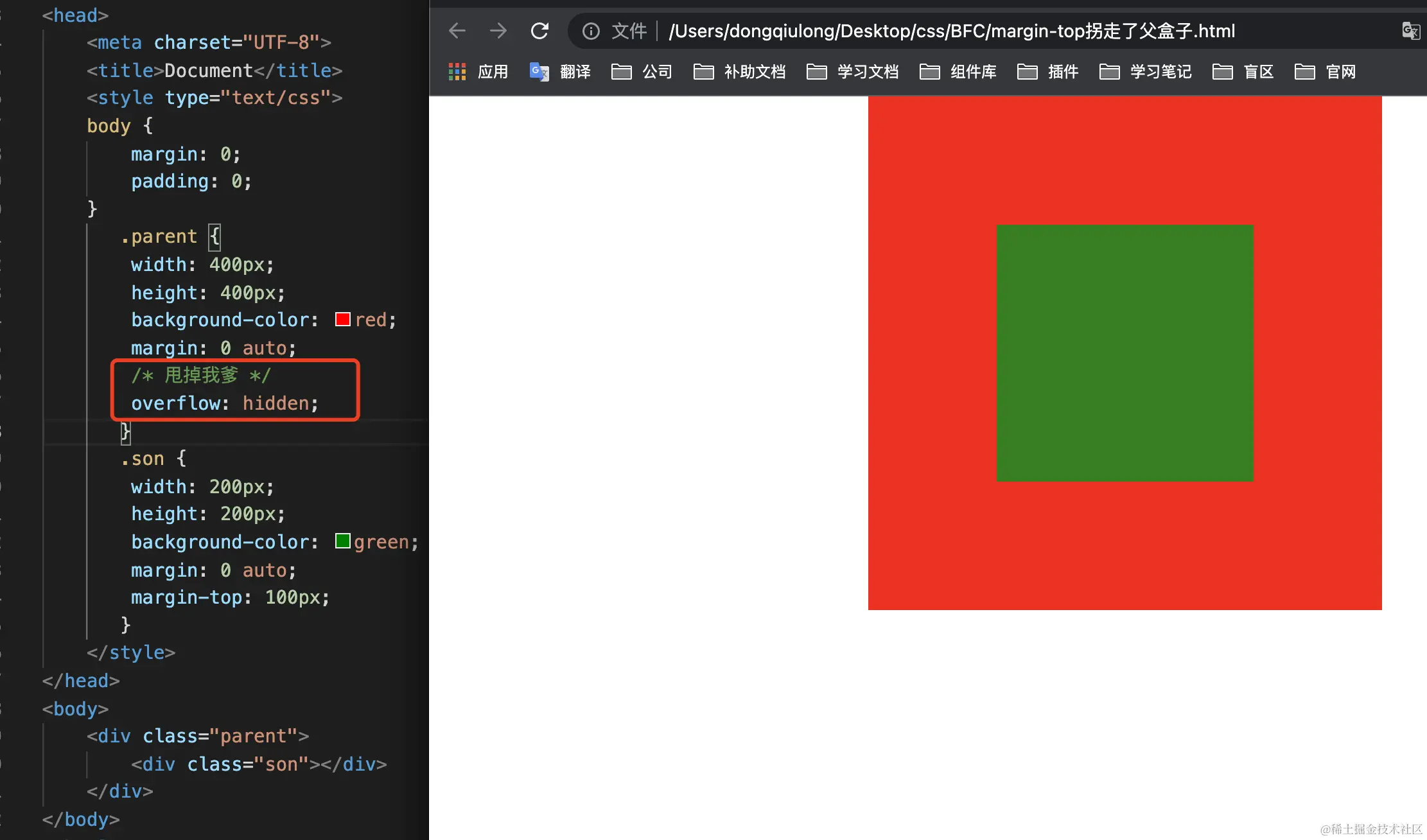Click the 插件 folder icon
Image resolution: width=1427 pixels, height=840 pixels.
(x=1026, y=71)
